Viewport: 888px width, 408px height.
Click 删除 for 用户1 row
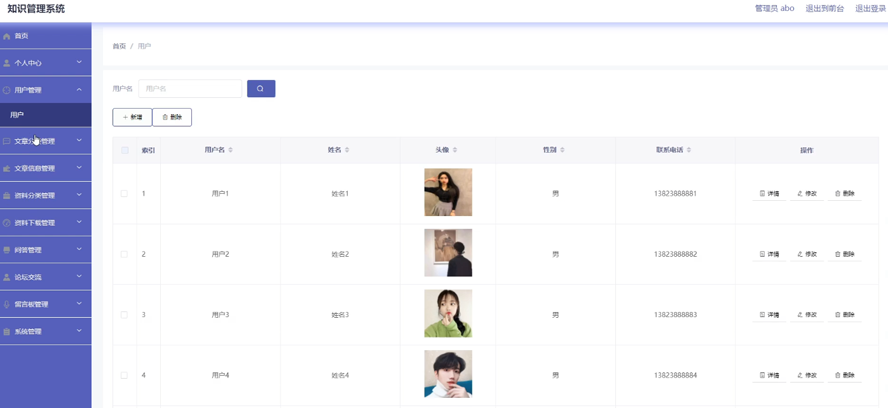(844, 194)
